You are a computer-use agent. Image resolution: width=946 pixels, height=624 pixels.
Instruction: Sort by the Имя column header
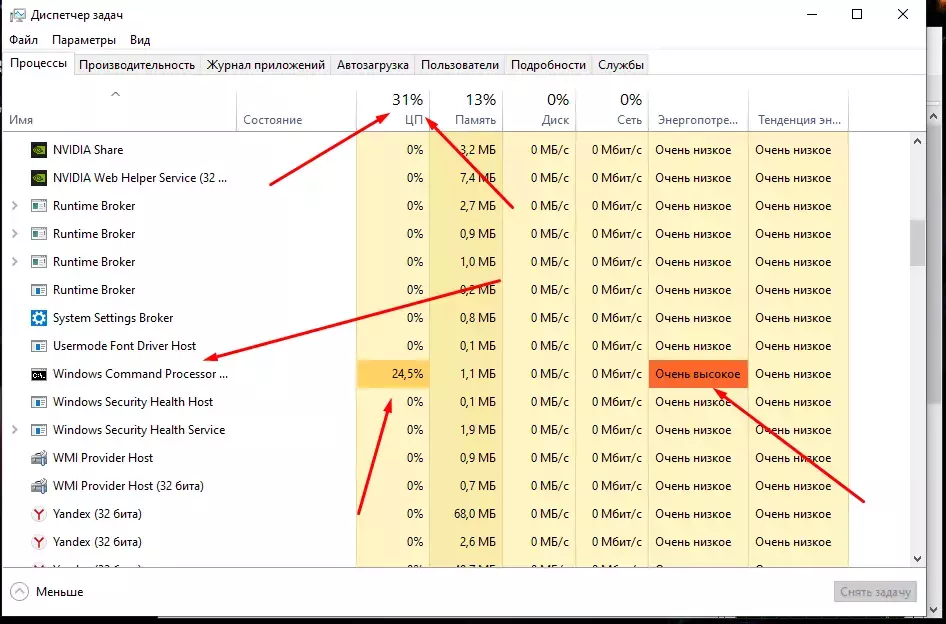119,110
